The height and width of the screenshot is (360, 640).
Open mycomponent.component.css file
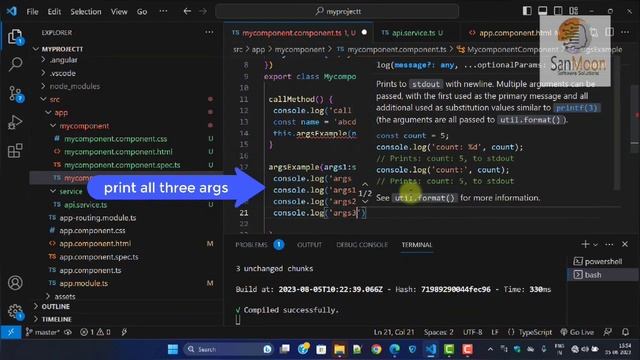click(x=116, y=139)
